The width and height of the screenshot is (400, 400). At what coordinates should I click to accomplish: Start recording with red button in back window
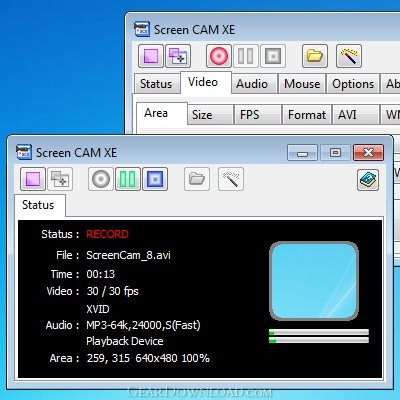(219, 56)
